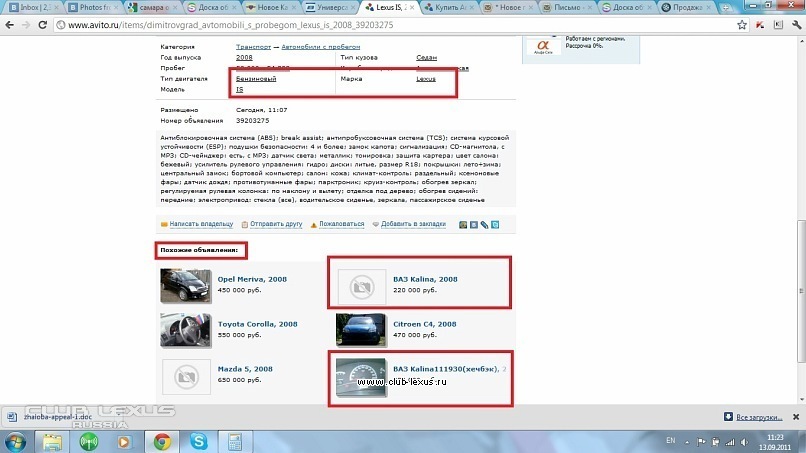Open Skype from the taskbar
Image resolution: width=806 pixels, height=453 pixels.
click(198, 441)
